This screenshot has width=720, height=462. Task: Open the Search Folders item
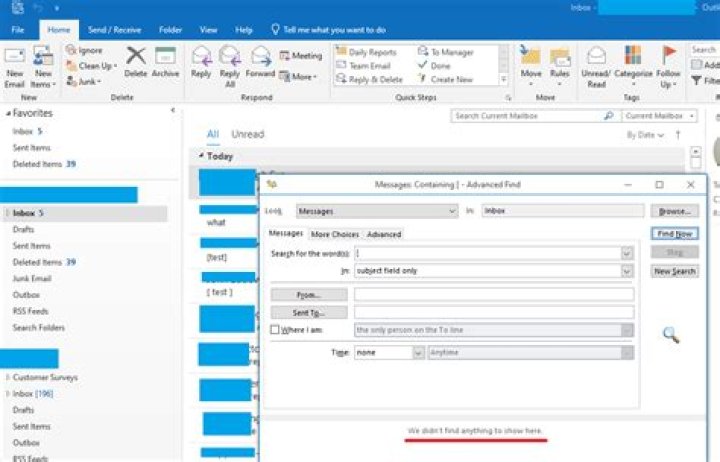(x=39, y=327)
